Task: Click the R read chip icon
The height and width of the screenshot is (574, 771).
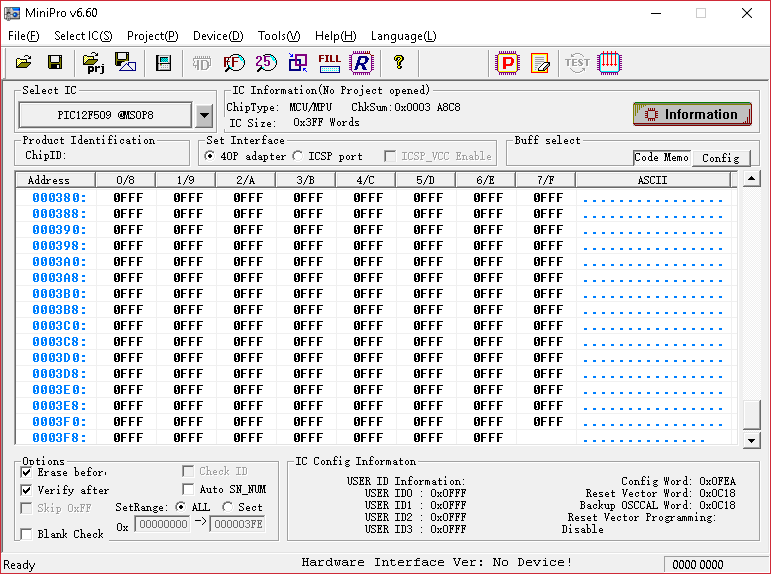Action: (360, 63)
